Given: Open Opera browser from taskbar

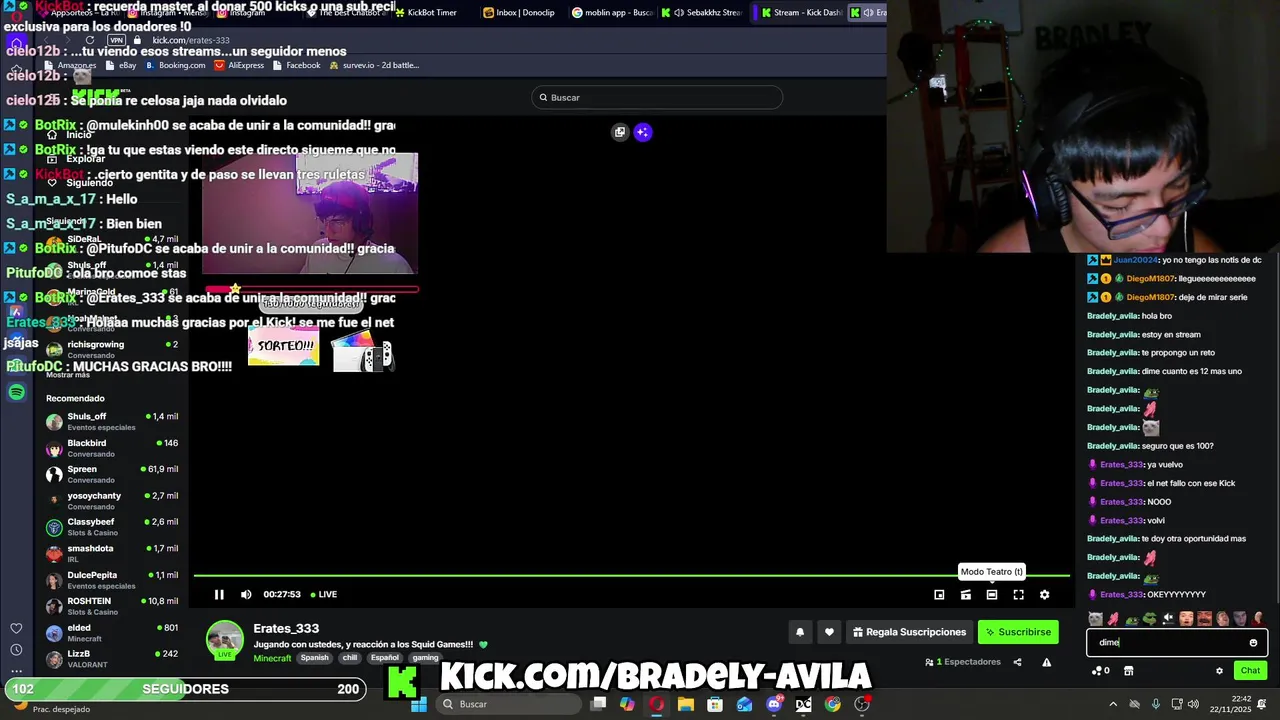Looking at the screenshot, I should [656, 704].
